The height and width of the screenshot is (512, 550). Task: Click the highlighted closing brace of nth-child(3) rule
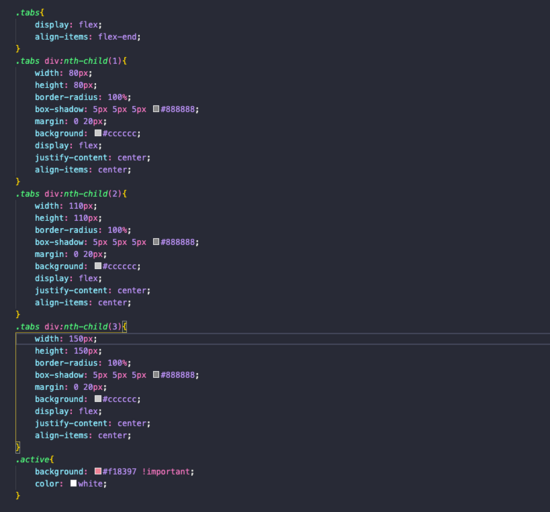[x=18, y=447]
